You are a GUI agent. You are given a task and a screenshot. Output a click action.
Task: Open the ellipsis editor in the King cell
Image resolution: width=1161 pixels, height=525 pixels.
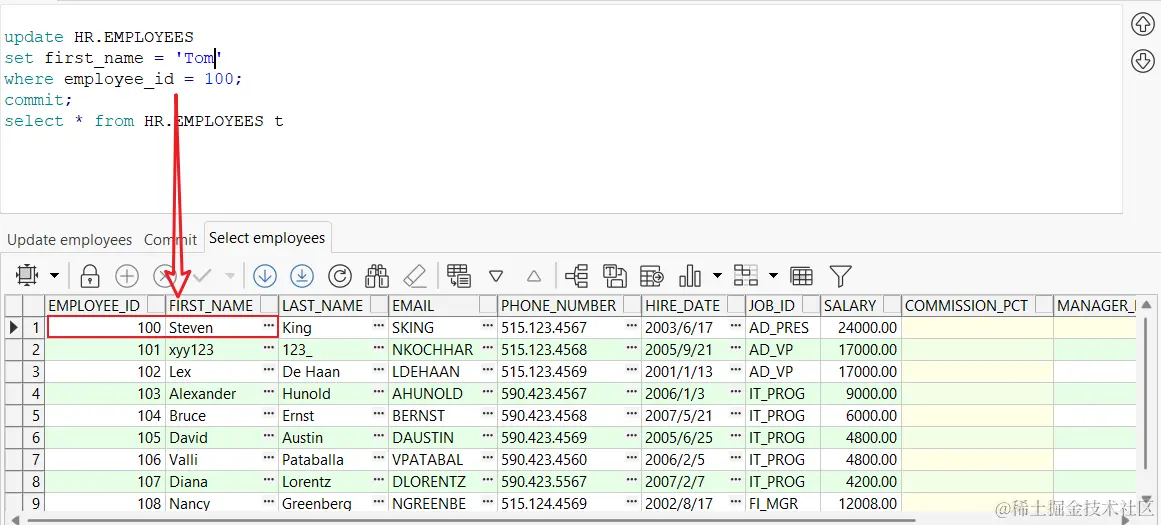pyautogui.click(x=379, y=327)
